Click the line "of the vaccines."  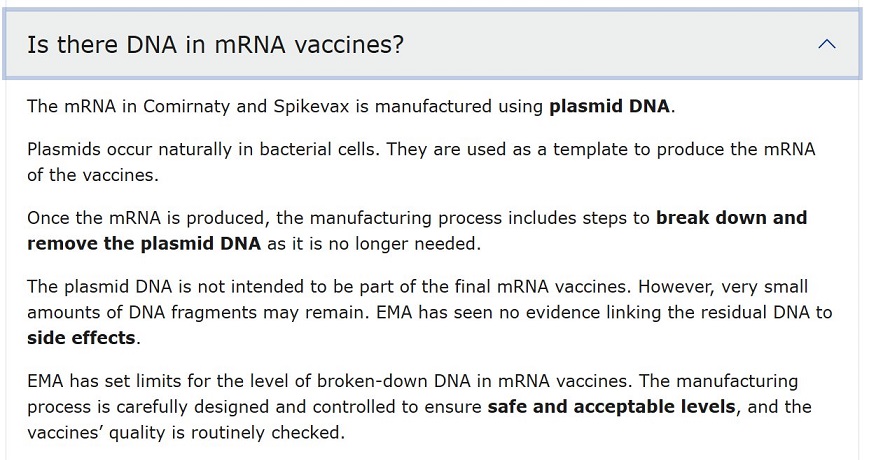click(x=92, y=174)
